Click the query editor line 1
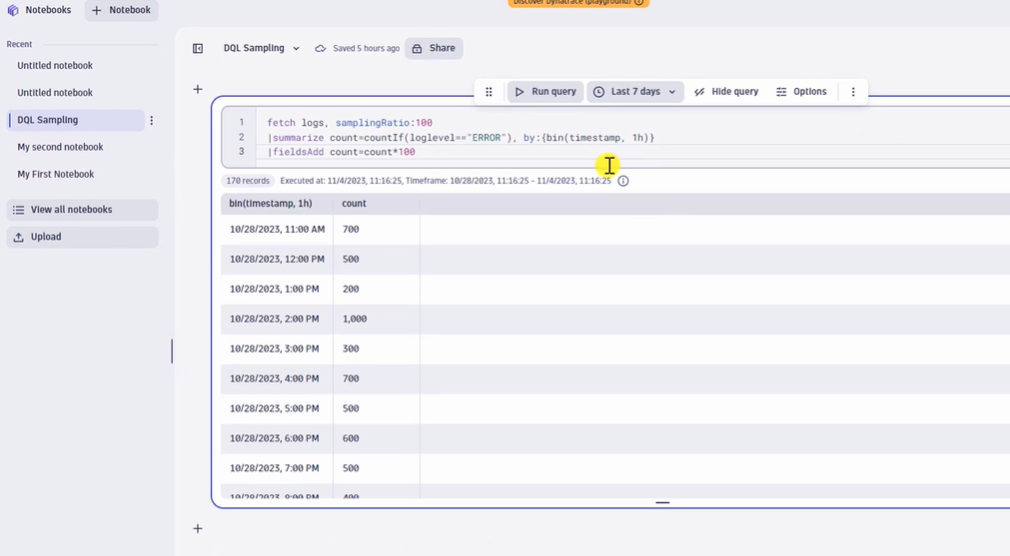1010x556 pixels. (350, 122)
